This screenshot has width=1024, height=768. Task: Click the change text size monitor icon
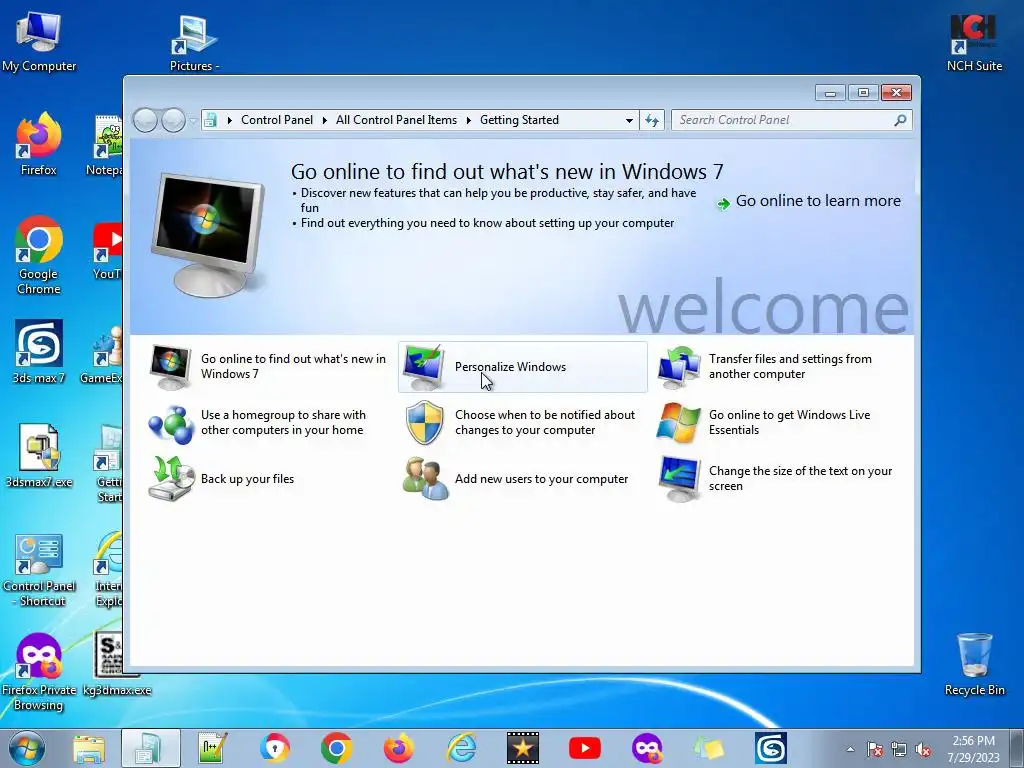click(679, 479)
